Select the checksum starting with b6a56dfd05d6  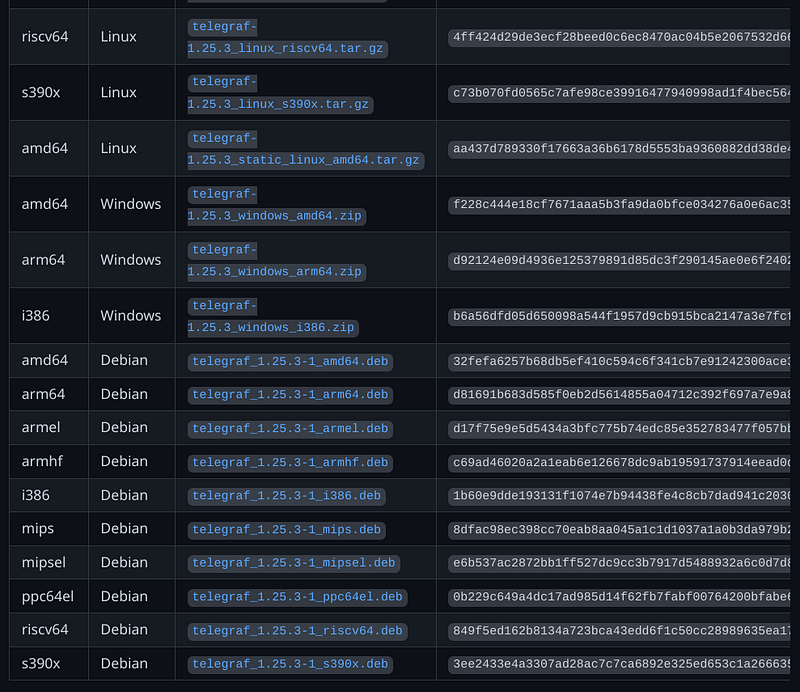click(619, 316)
